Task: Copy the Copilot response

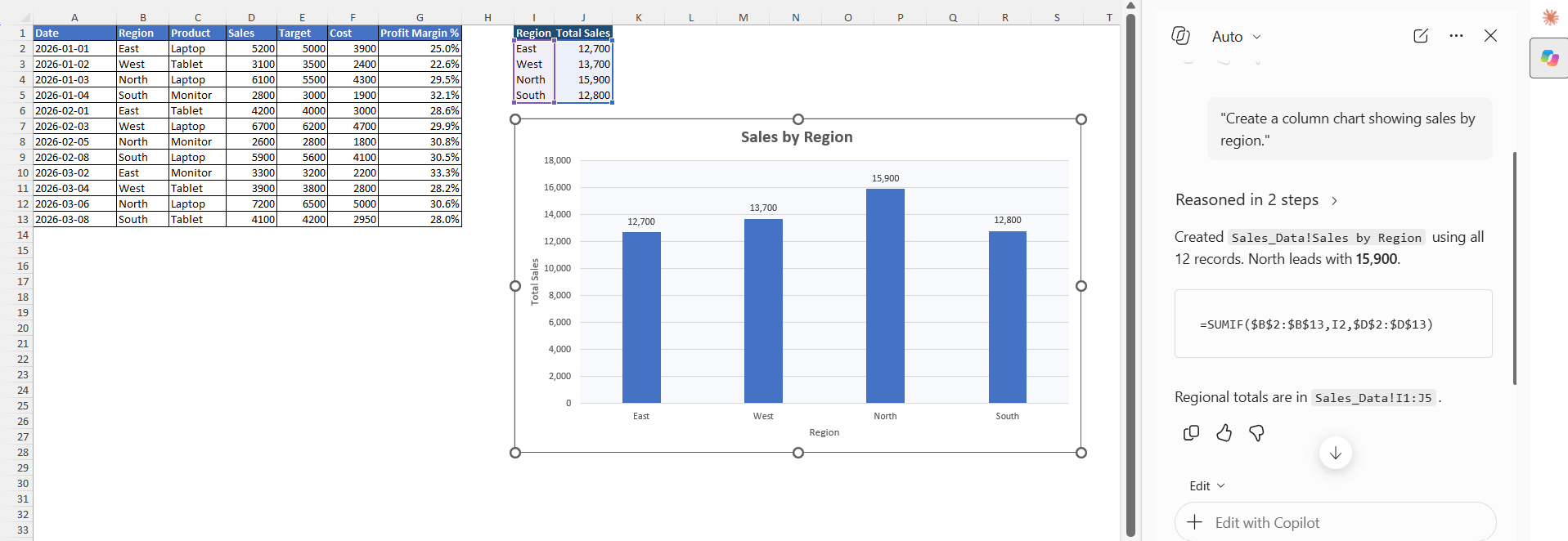Action: [x=1191, y=432]
